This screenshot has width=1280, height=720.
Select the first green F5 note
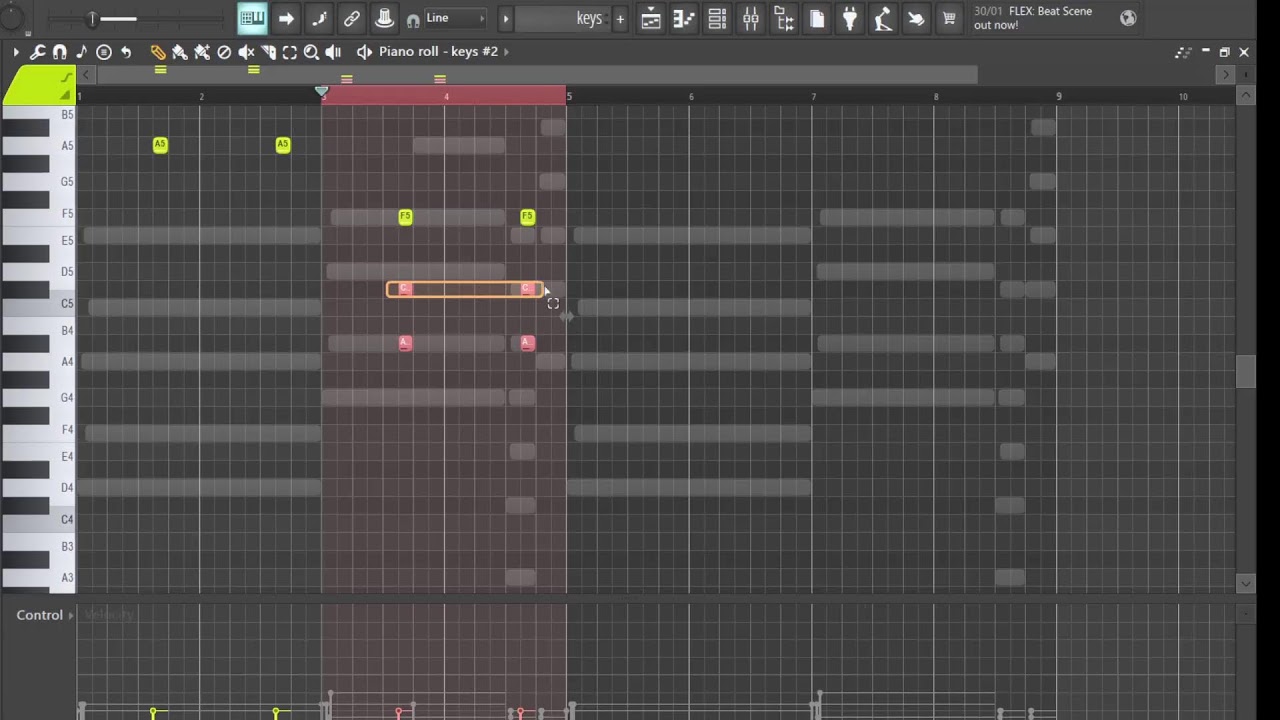pos(405,216)
